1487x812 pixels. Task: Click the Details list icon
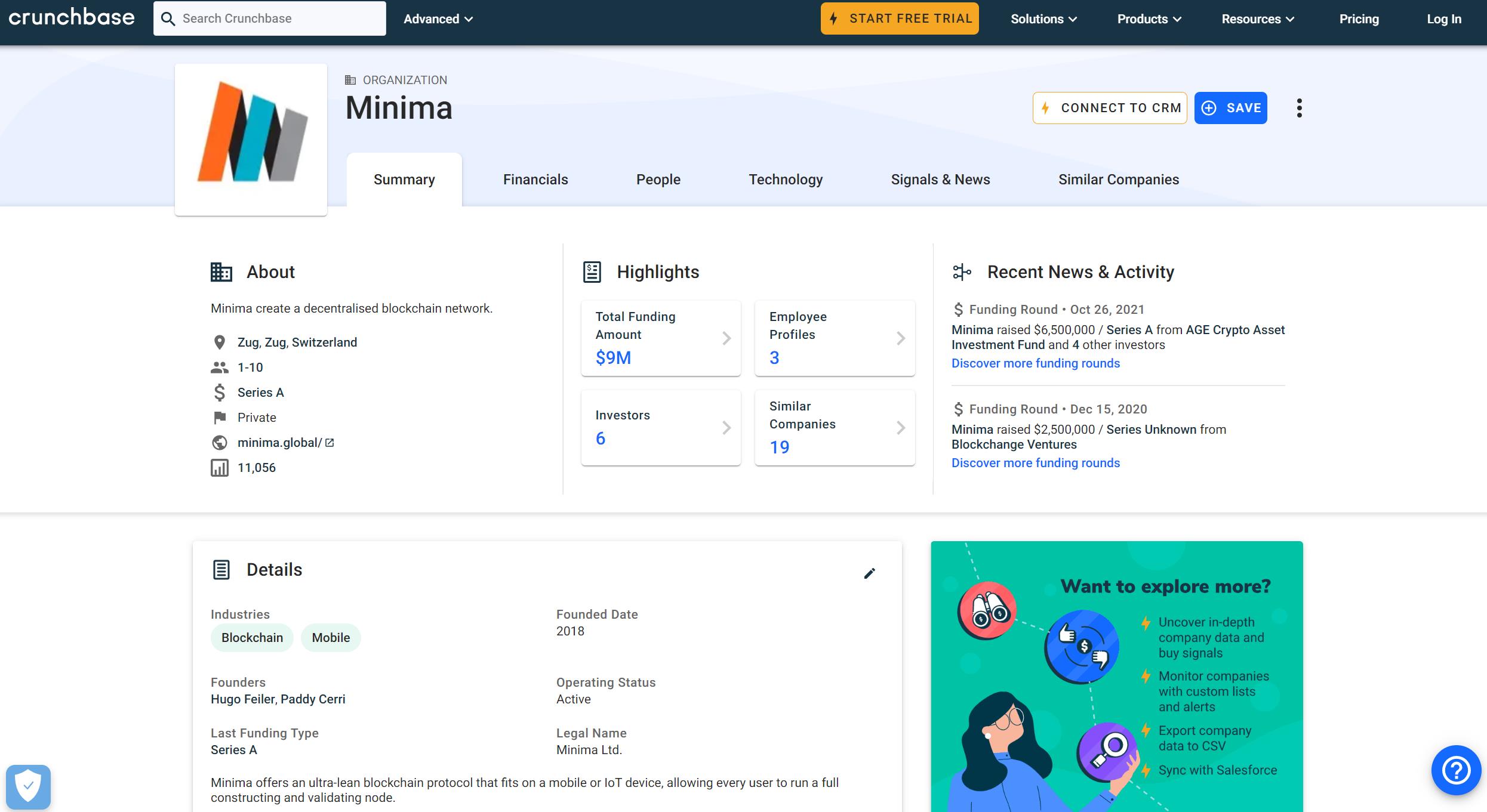point(221,570)
